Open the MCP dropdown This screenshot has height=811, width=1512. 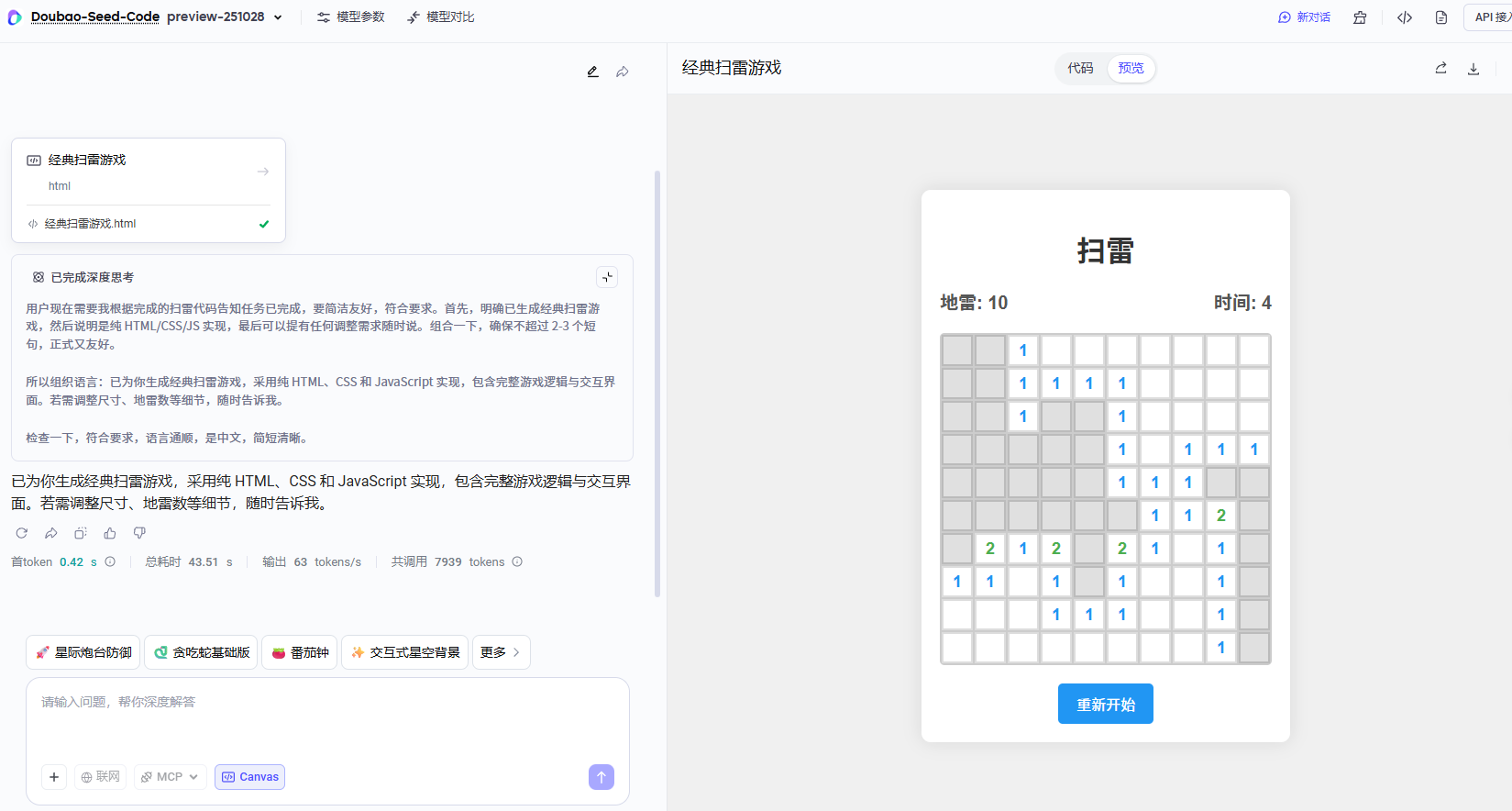pyautogui.click(x=171, y=777)
